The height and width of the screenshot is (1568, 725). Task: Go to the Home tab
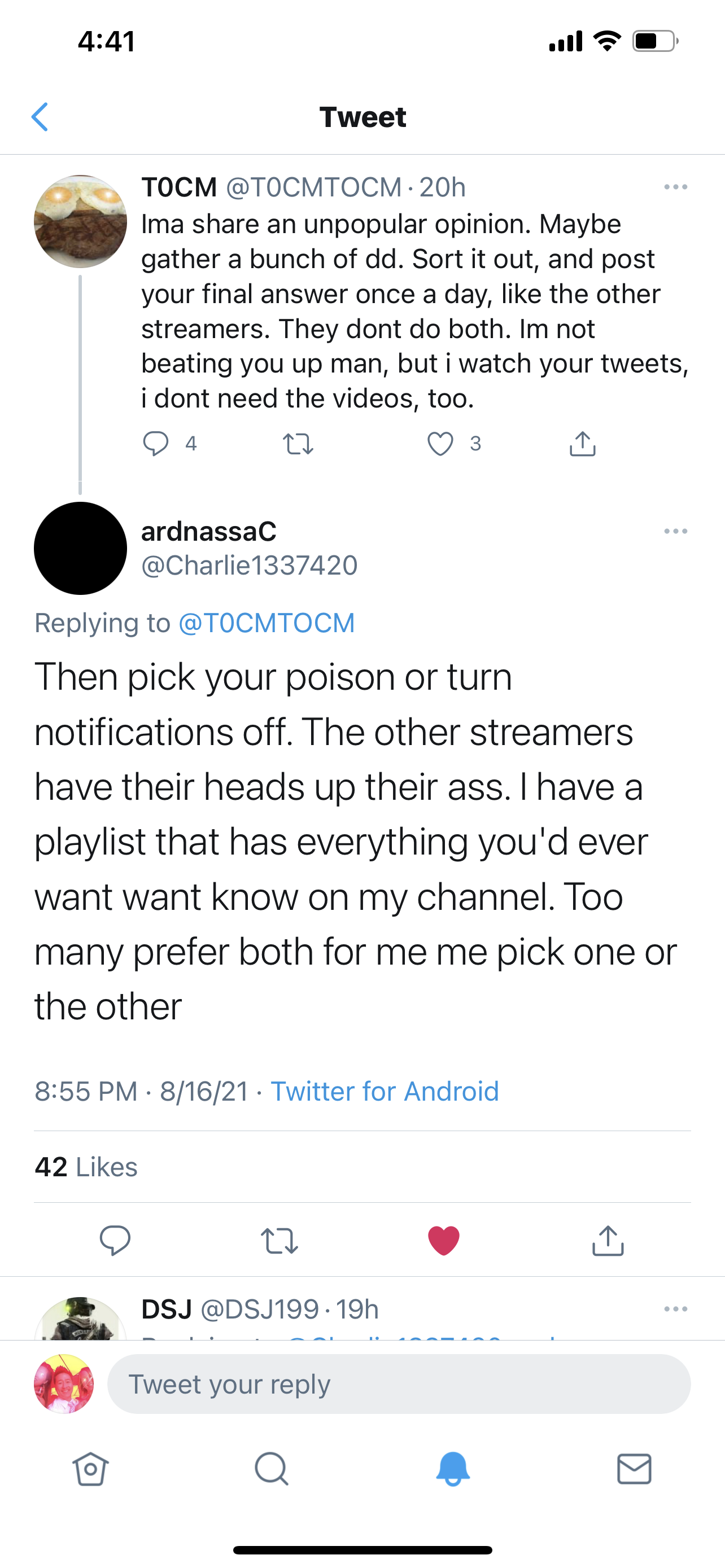click(91, 1469)
